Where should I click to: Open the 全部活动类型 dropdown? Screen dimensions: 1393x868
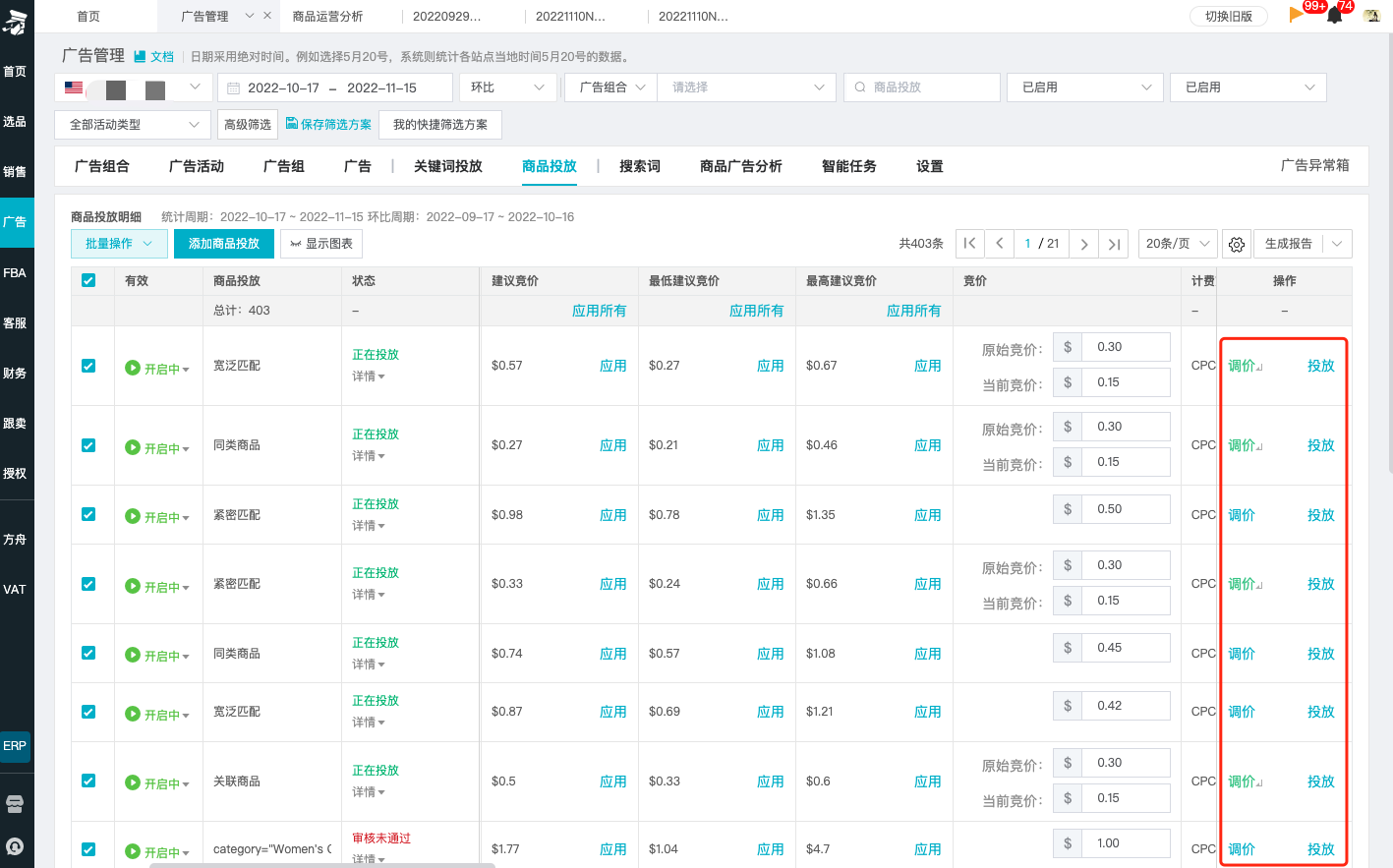point(133,125)
